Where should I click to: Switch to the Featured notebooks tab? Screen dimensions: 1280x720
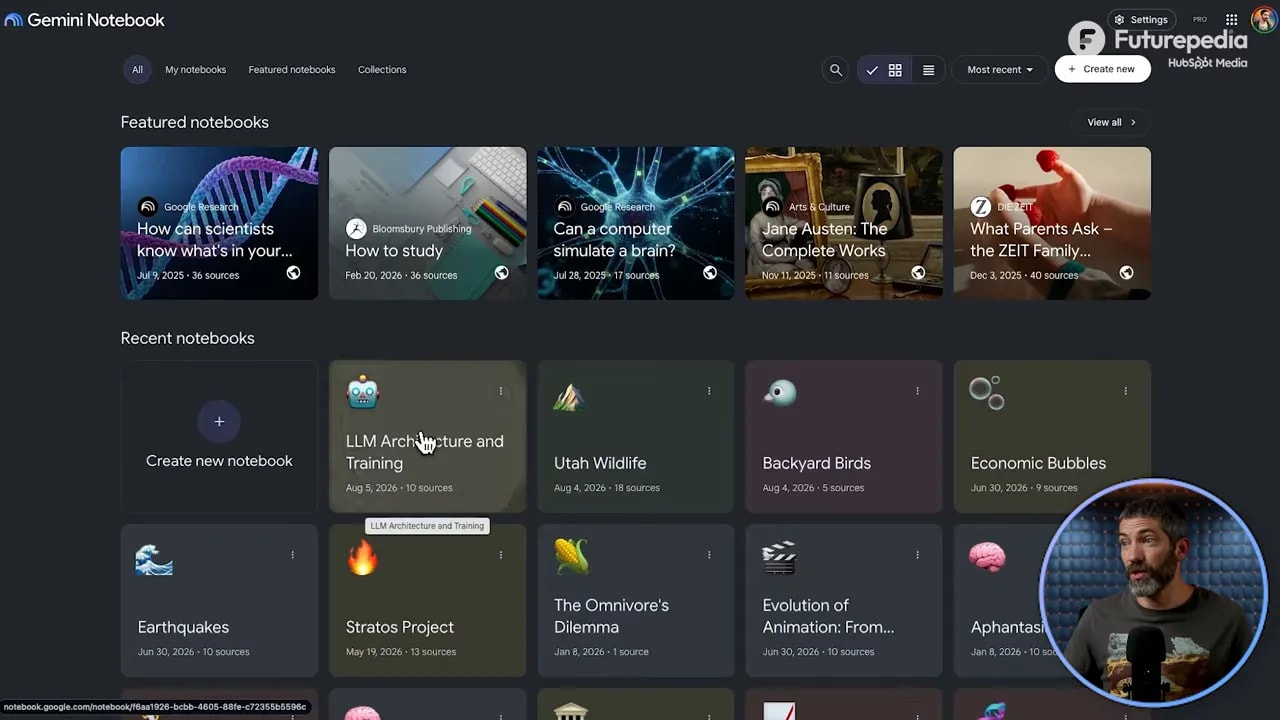click(292, 70)
